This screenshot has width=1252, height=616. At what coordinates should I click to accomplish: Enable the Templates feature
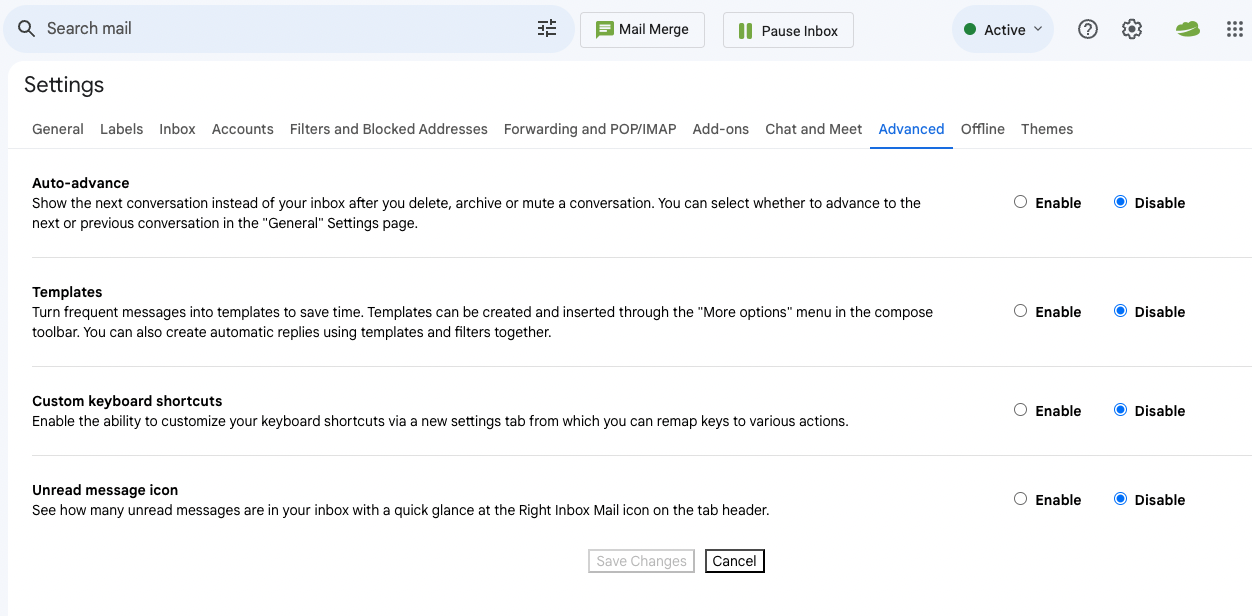1020,311
